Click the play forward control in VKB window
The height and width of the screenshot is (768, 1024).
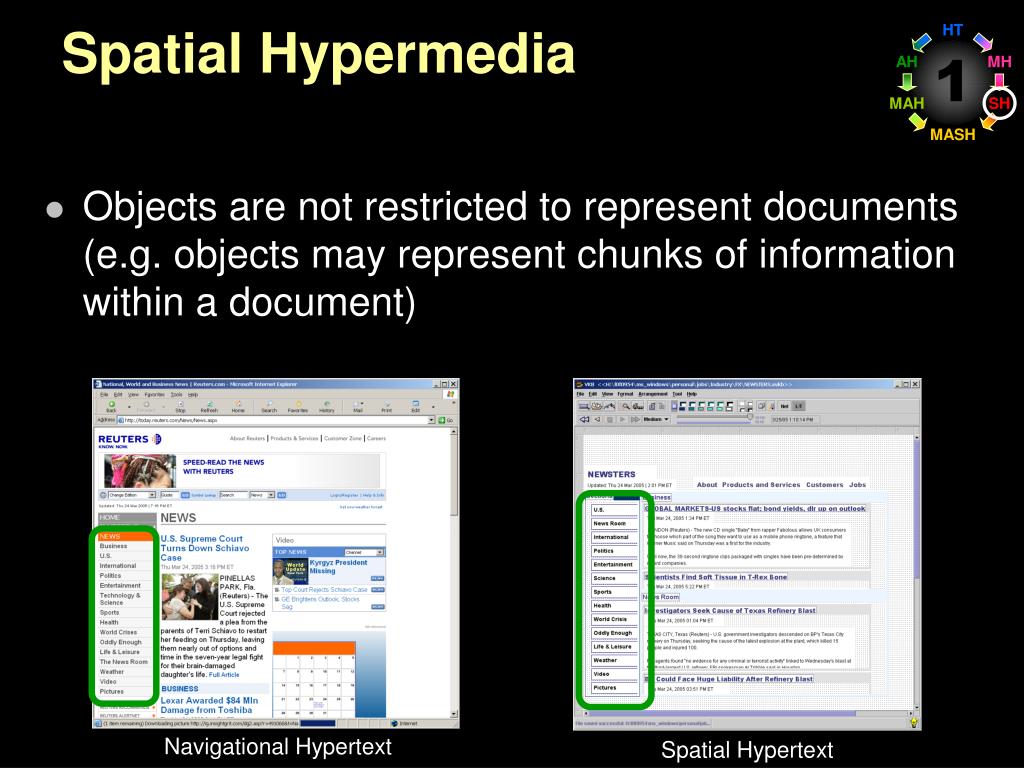tap(622, 419)
